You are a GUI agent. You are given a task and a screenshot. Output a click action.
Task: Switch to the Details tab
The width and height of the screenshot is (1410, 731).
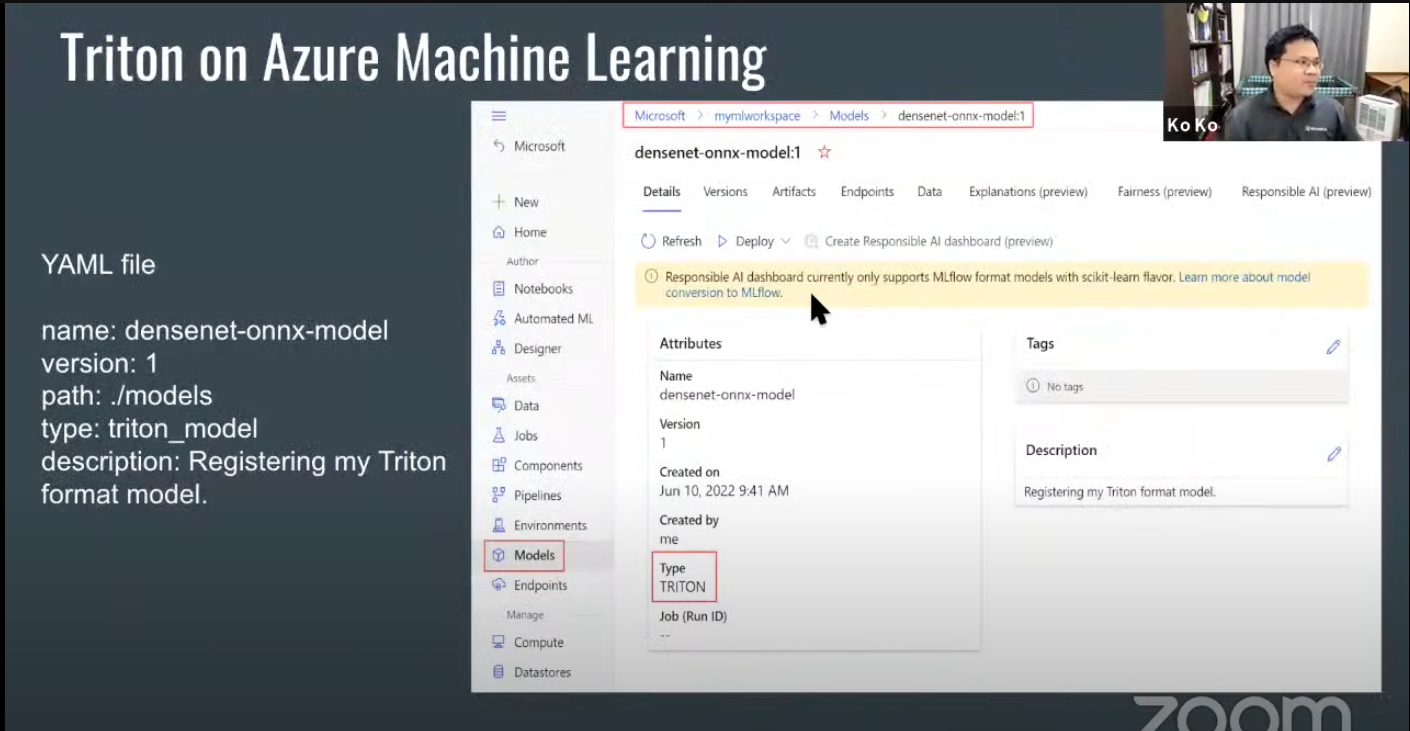(x=662, y=192)
